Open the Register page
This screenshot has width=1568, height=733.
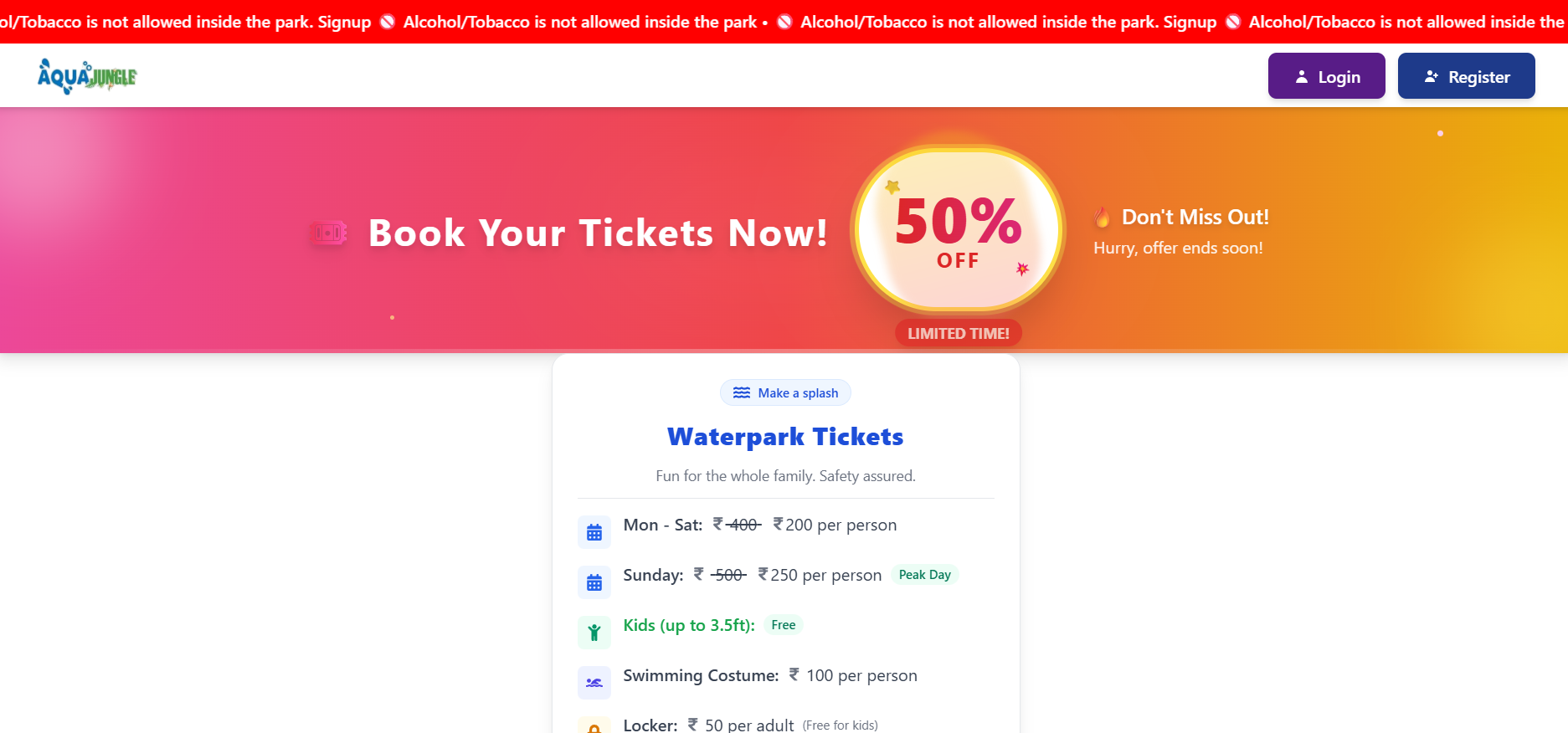coord(1466,75)
